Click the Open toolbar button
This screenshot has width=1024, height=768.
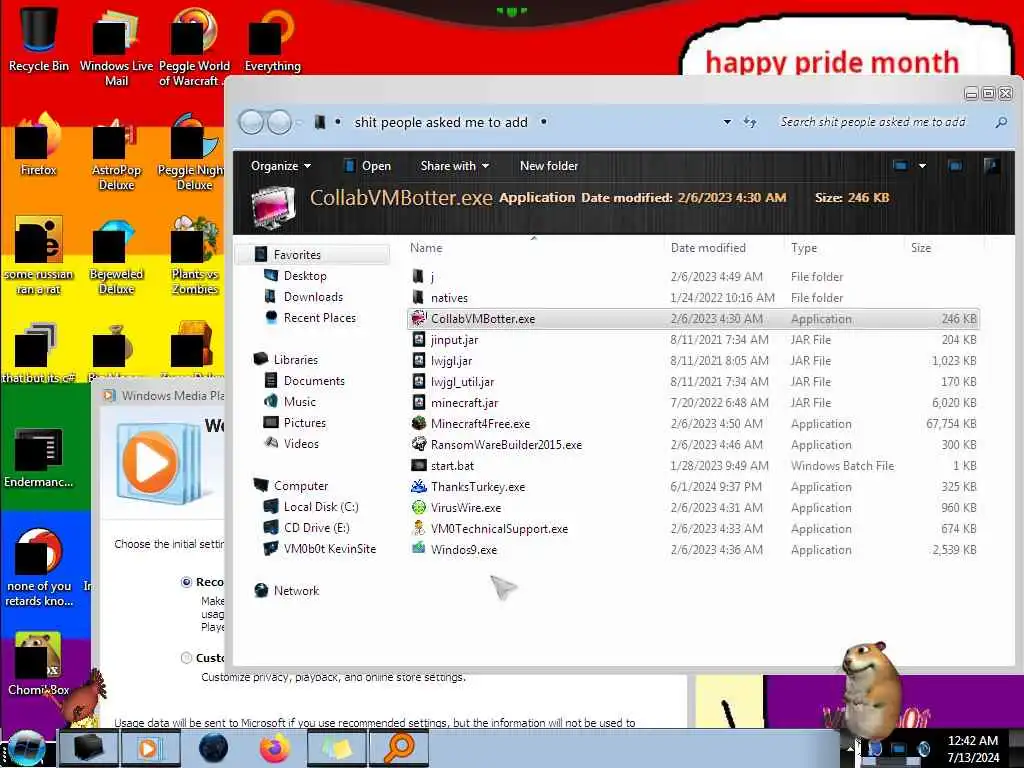point(368,166)
